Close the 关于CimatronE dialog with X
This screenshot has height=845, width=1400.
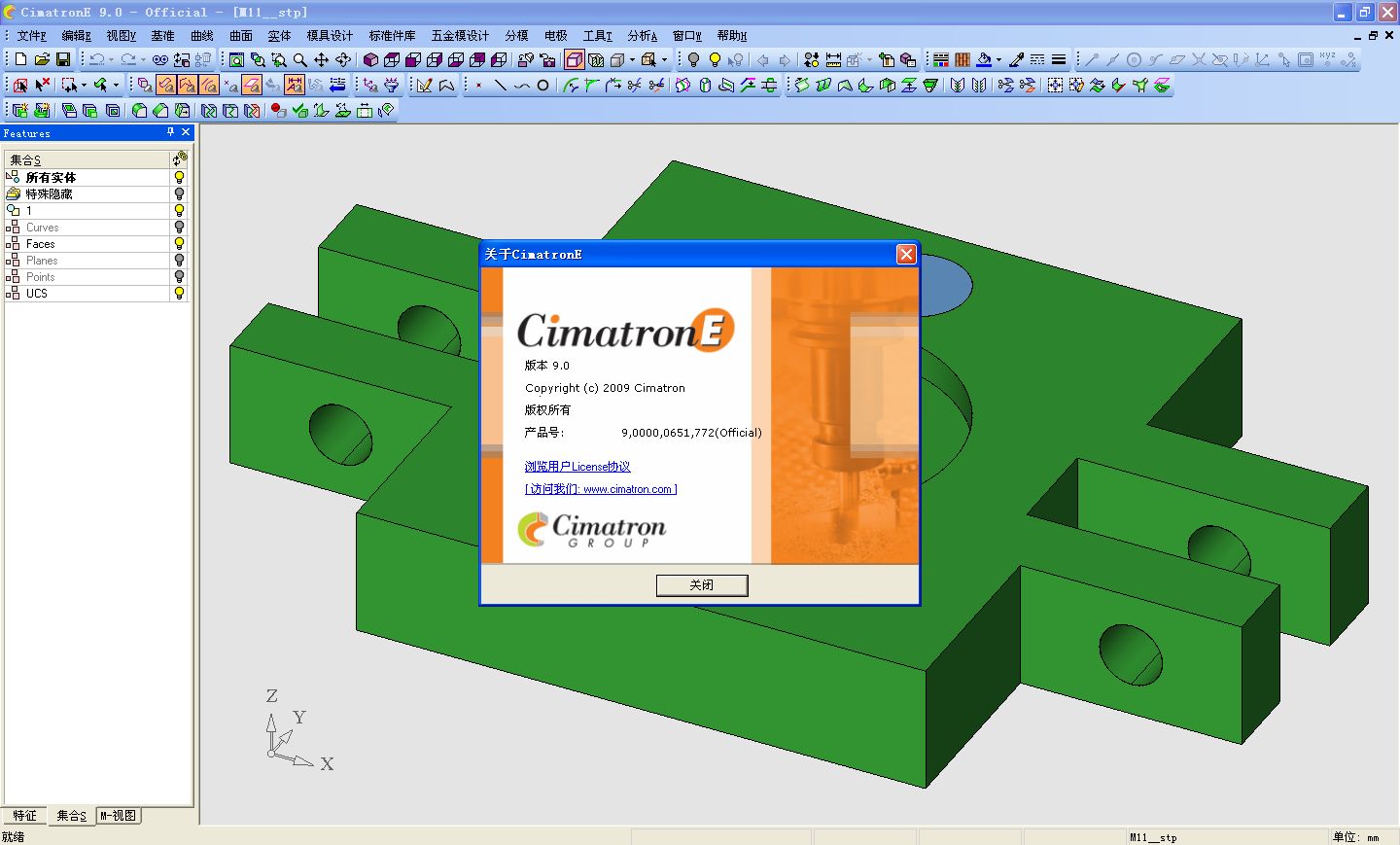(x=906, y=254)
